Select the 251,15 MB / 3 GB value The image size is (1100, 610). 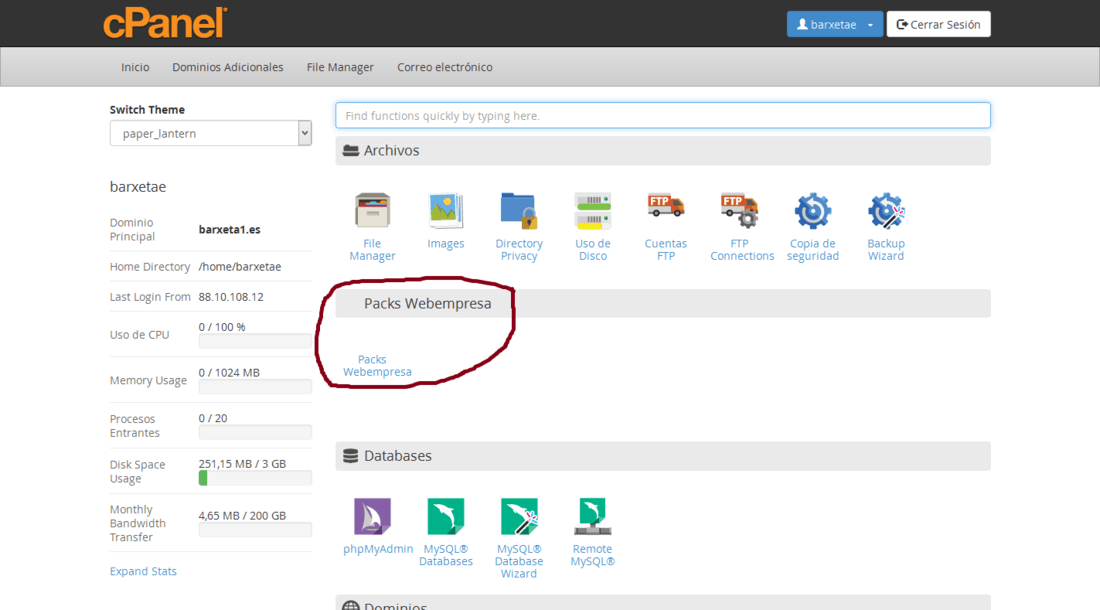point(242,464)
